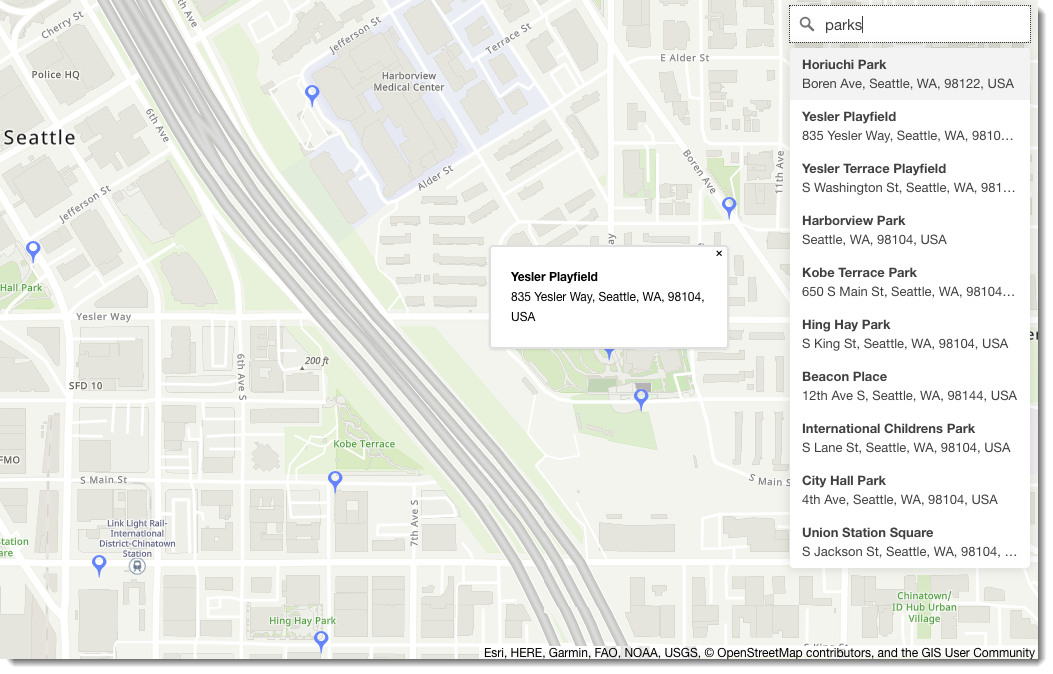Click the blue marker near Harborview Medical Center
Image resolution: width=1053 pixels, height=674 pixels.
311,94
